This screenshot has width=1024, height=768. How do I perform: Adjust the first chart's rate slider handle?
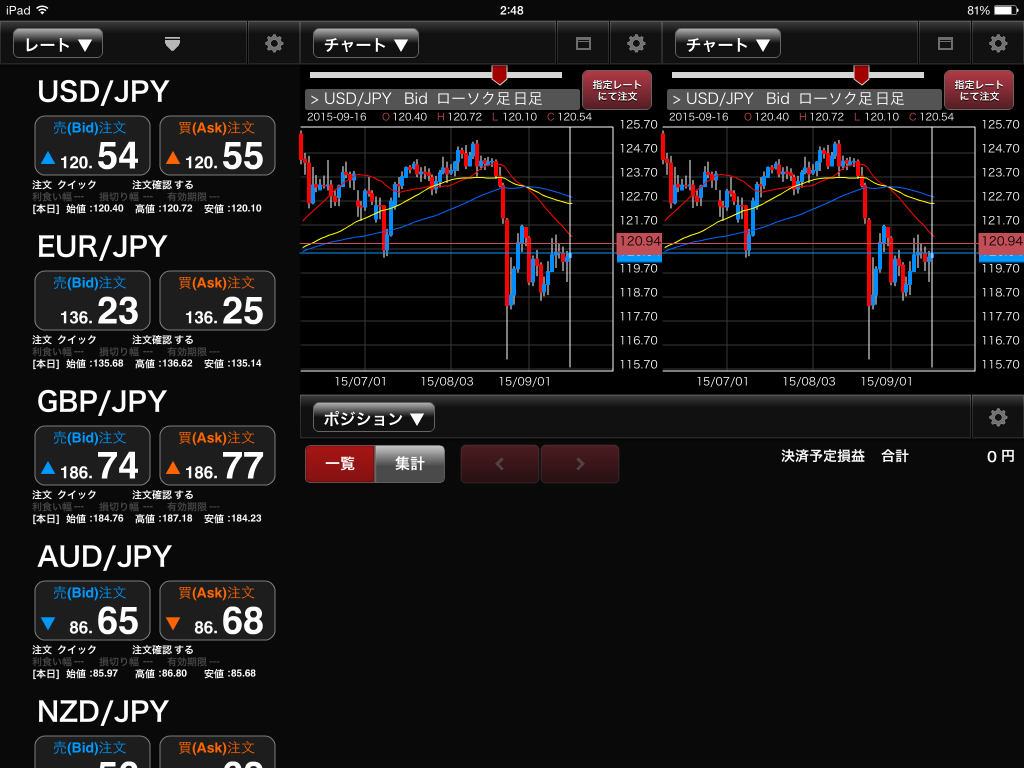tap(500, 74)
